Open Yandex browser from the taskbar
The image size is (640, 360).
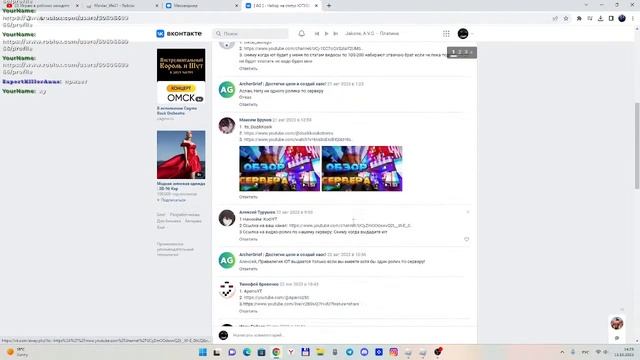pyautogui.click(x=291, y=352)
